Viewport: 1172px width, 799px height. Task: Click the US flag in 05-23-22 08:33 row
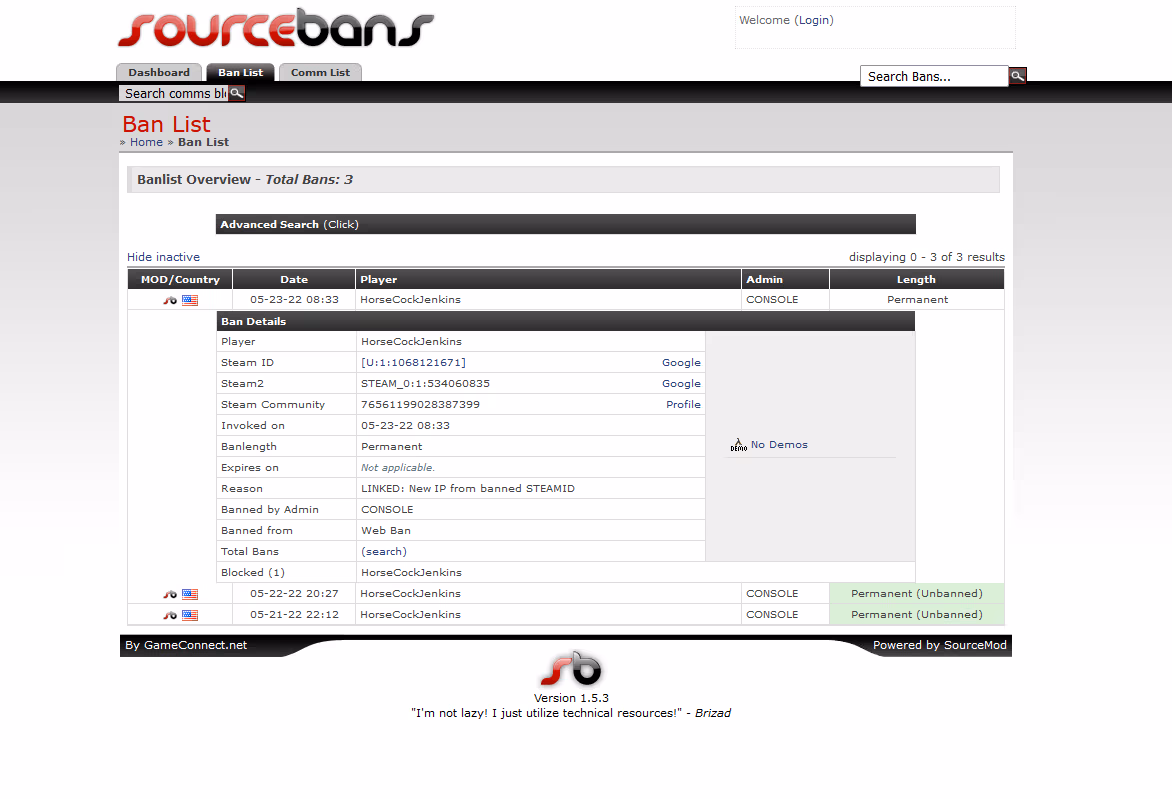pos(190,300)
